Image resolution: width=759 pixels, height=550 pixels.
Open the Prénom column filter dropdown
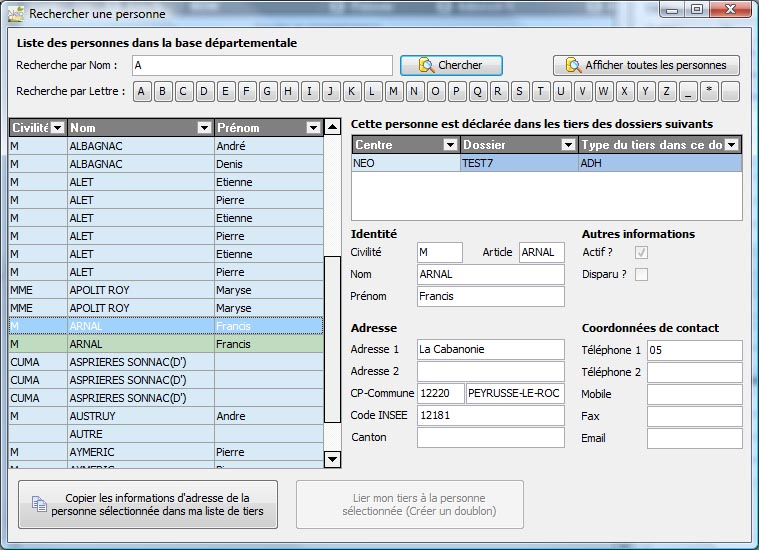[x=313, y=128]
